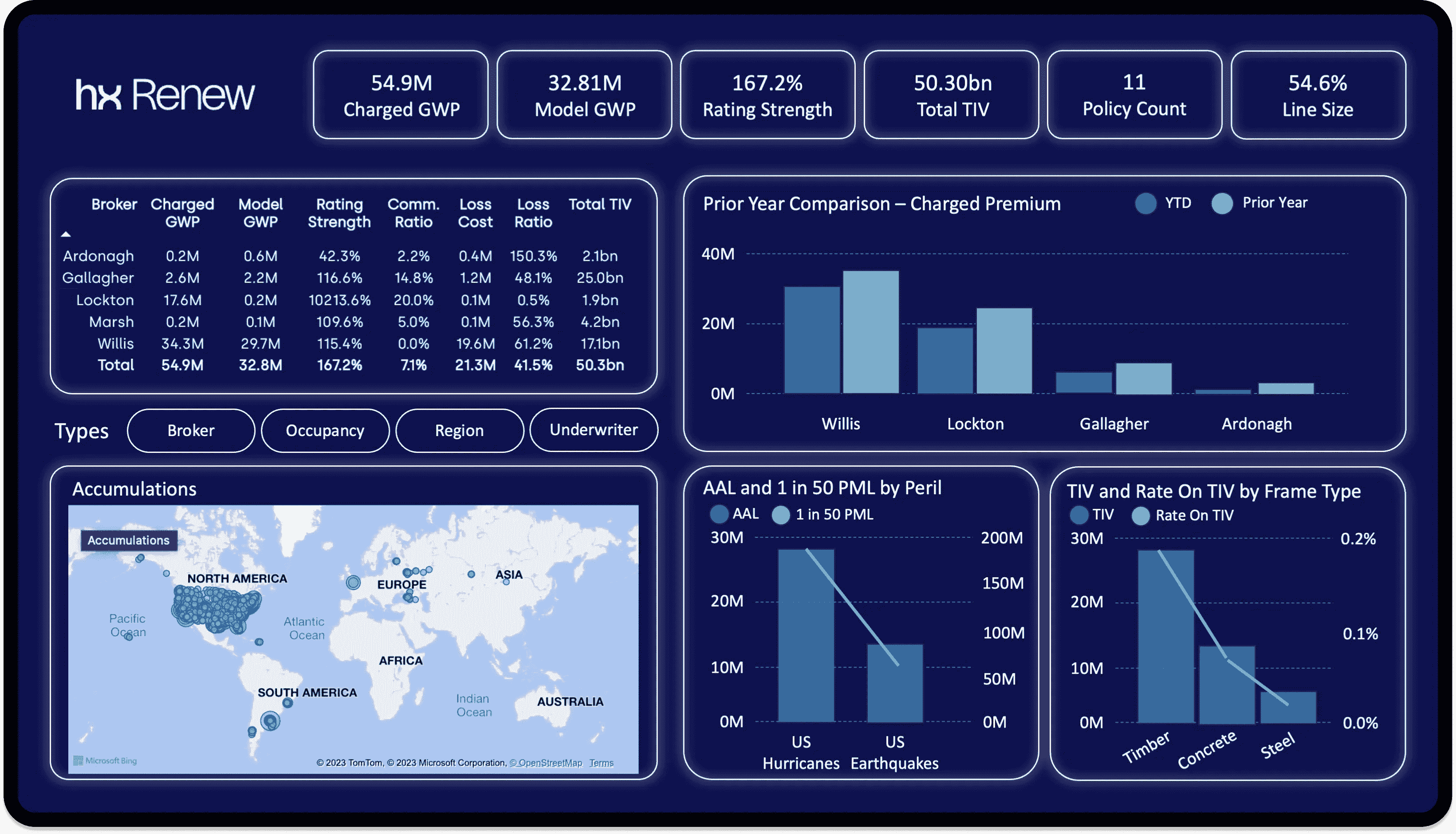Select the Underwriter type filter
This screenshot has height=834, width=1456.
(x=594, y=429)
